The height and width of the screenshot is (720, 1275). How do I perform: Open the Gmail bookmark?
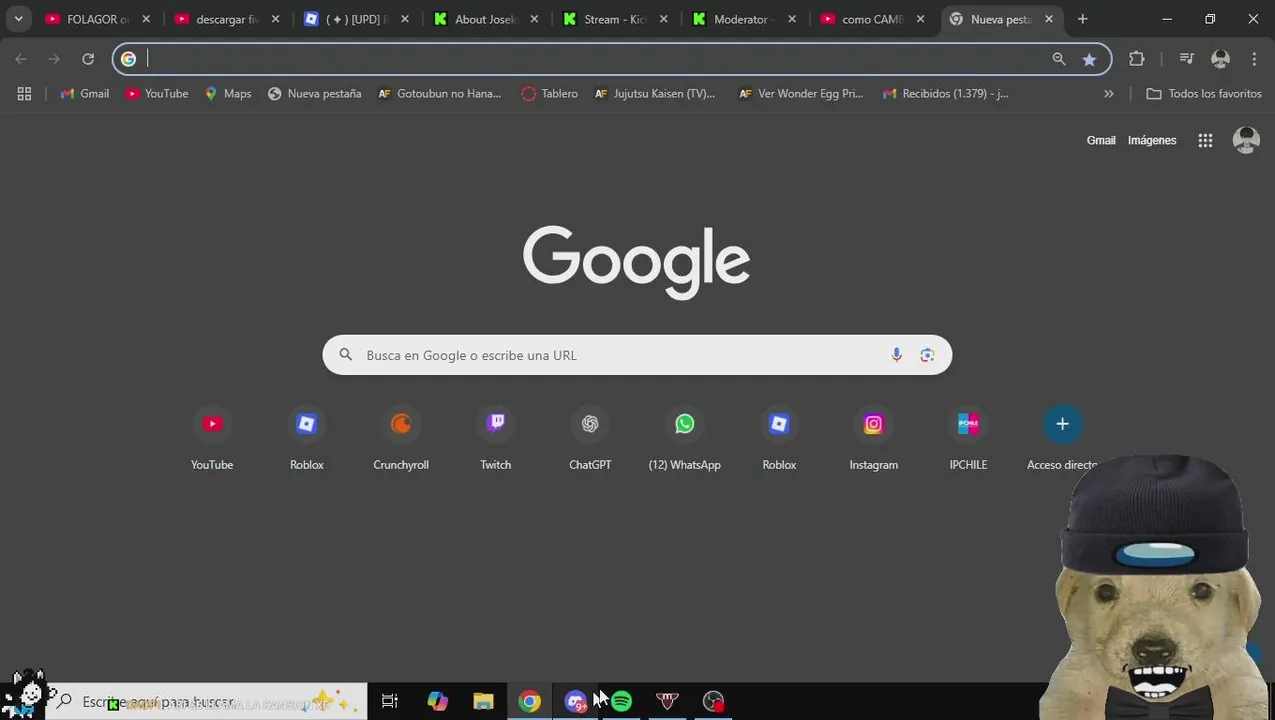click(x=84, y=93)
